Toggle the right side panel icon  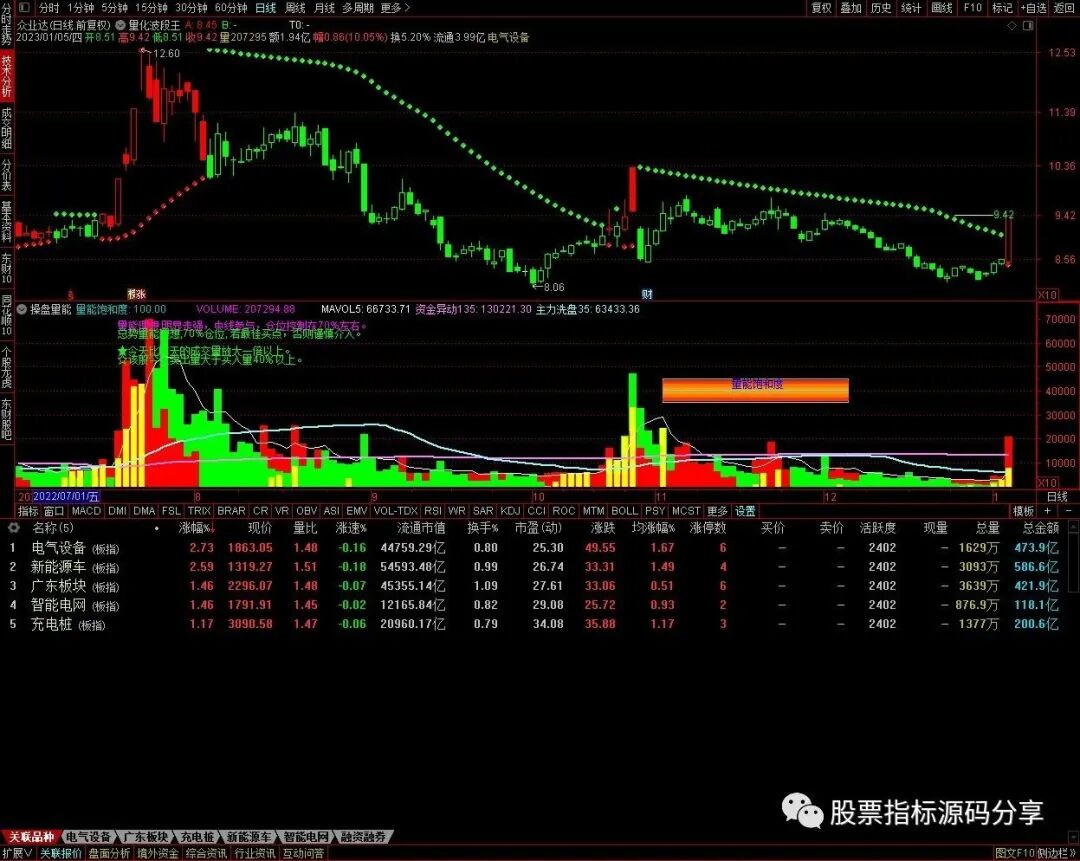[x=1028, y=25]
